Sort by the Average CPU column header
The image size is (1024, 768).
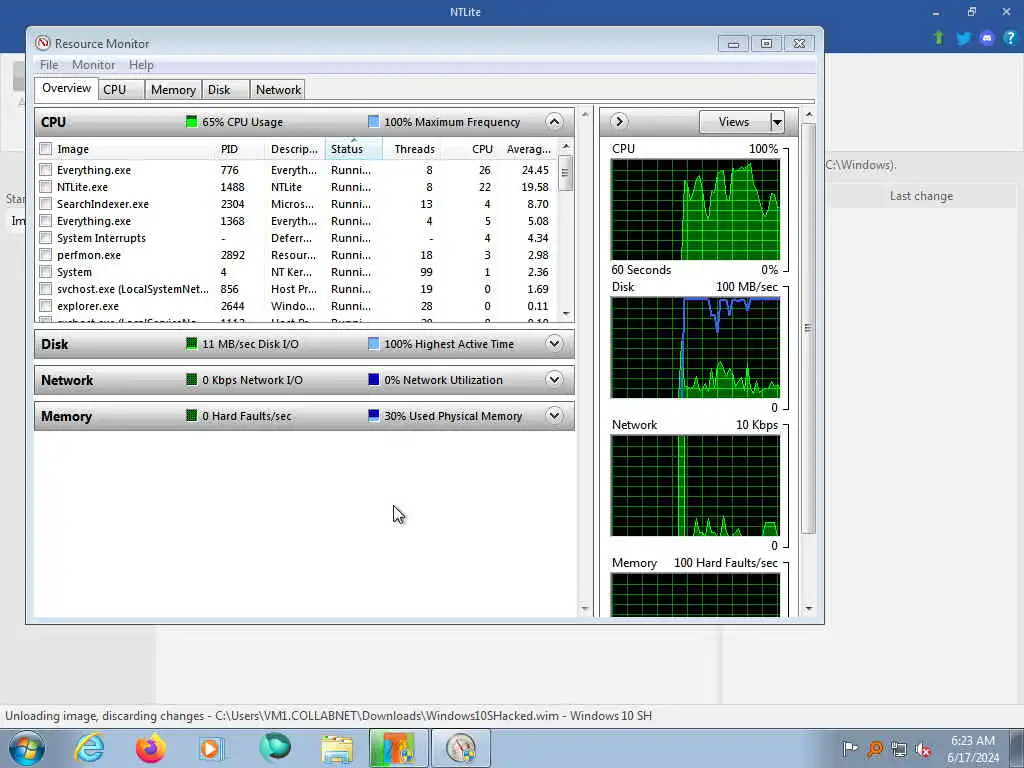click(x=528, y=149)
